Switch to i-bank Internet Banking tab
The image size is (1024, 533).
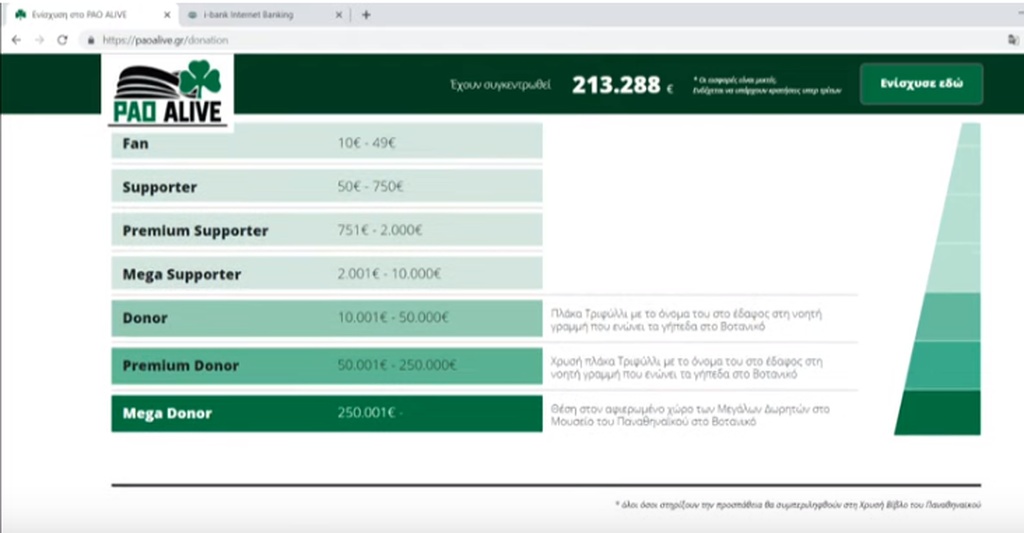[x=263, y=14]
